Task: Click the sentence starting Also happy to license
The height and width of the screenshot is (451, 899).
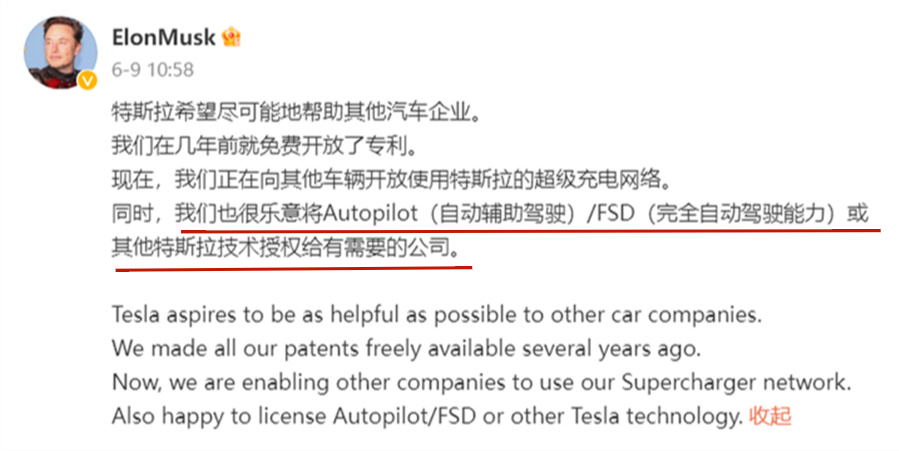Action: pos(427,416)
